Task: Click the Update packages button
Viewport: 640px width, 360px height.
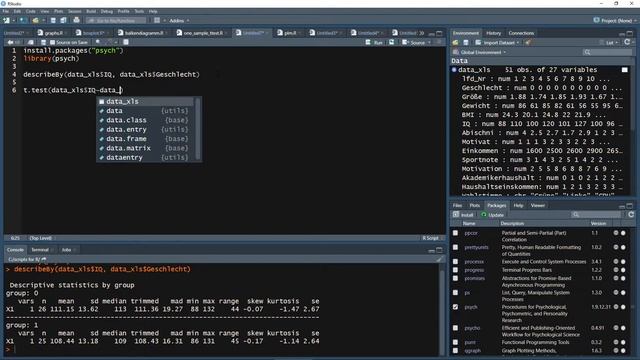Action: click(493, 215)
